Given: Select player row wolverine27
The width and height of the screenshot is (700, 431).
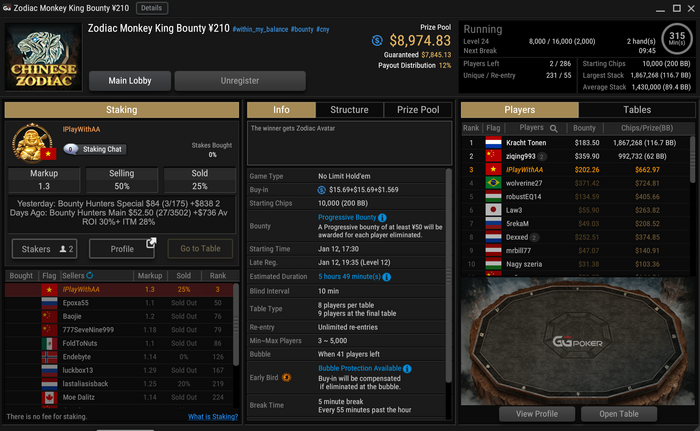Looking at the screenshot, I should pyautogui.click(x=575, y=183).
